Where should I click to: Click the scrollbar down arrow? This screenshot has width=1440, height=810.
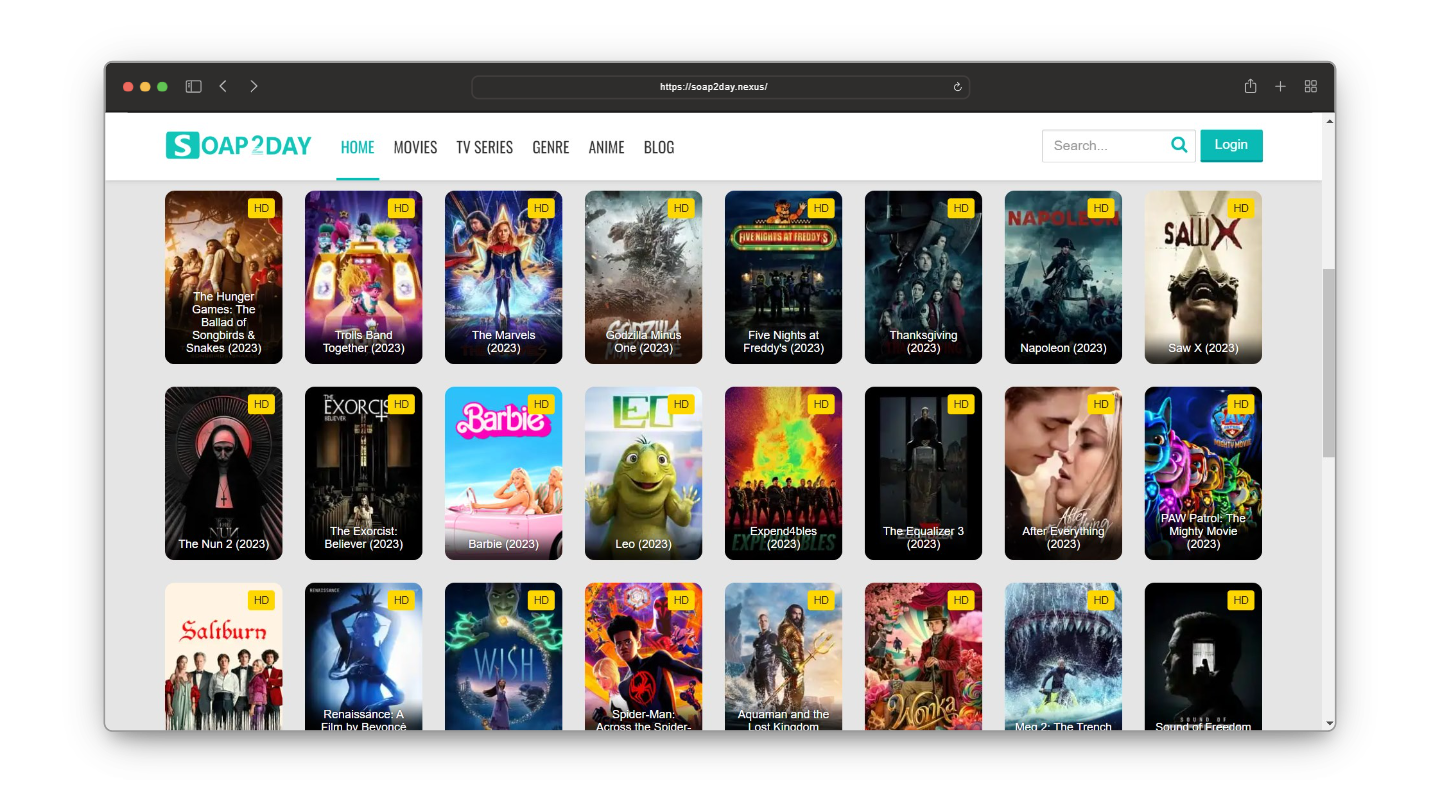pyautogui.click(x=1329, y=723)
